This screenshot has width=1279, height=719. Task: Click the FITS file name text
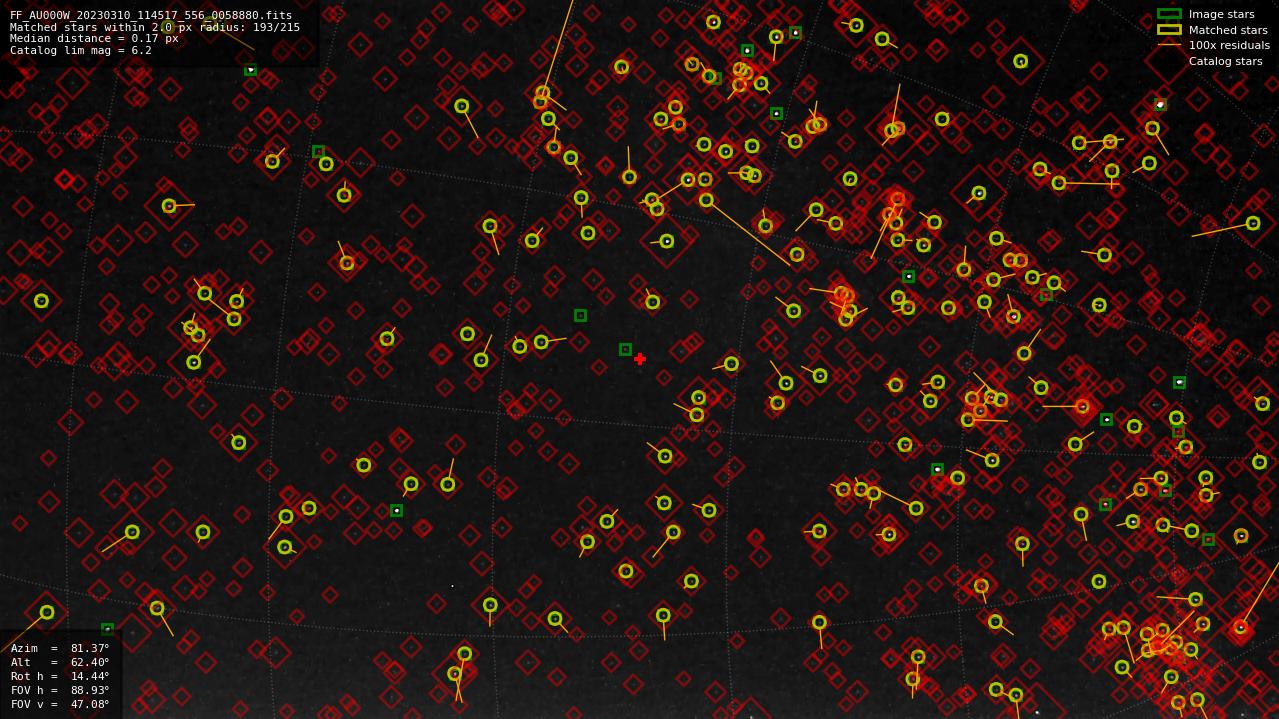(151, 15)
